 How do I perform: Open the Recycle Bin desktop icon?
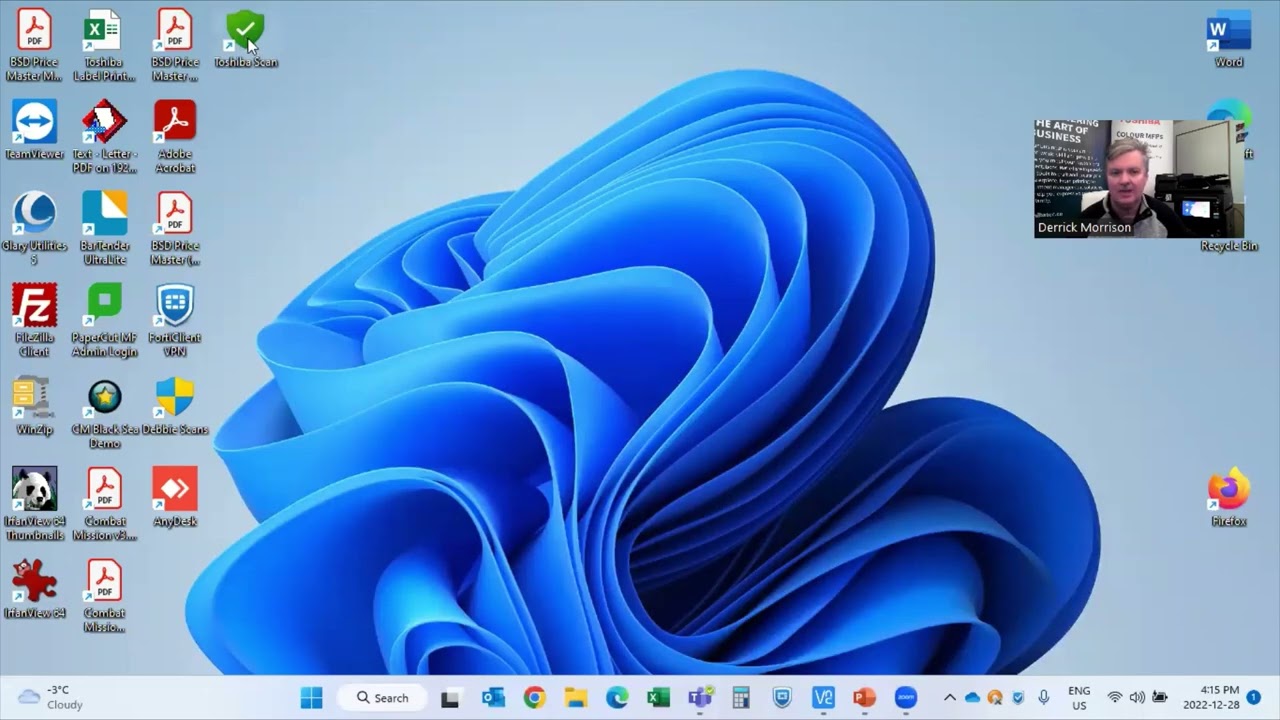(x=1229, y=245)
